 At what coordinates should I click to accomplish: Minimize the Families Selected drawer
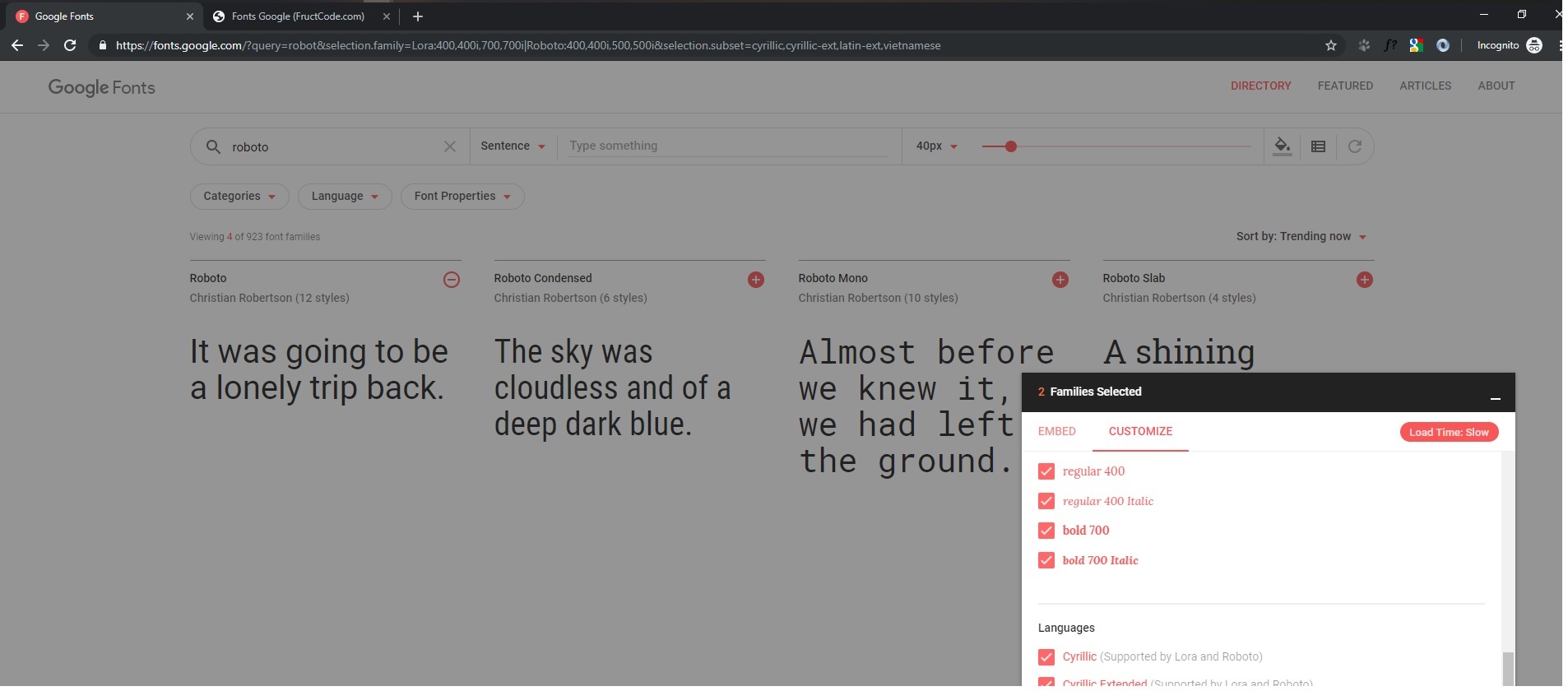pos(1495,399)
